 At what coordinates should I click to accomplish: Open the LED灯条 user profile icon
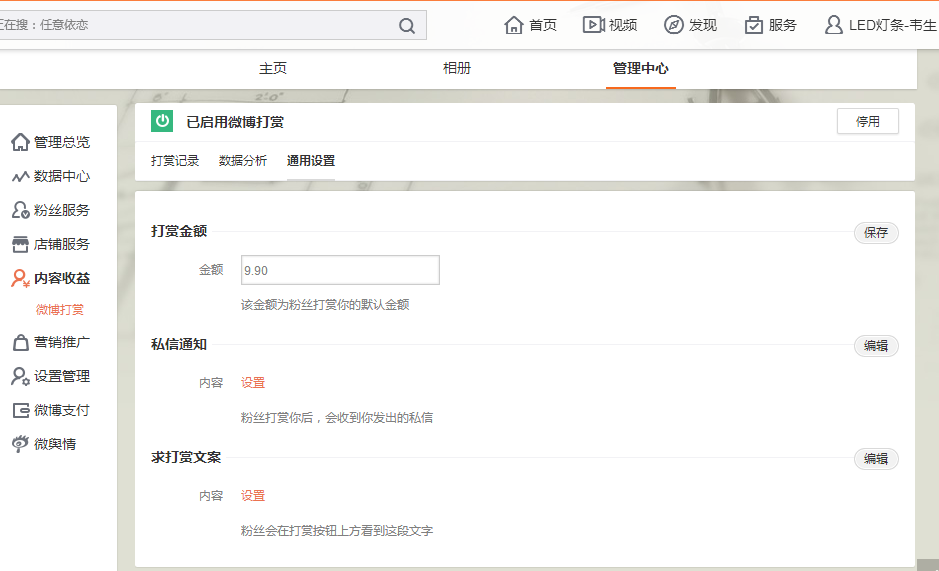pos(833,25)
